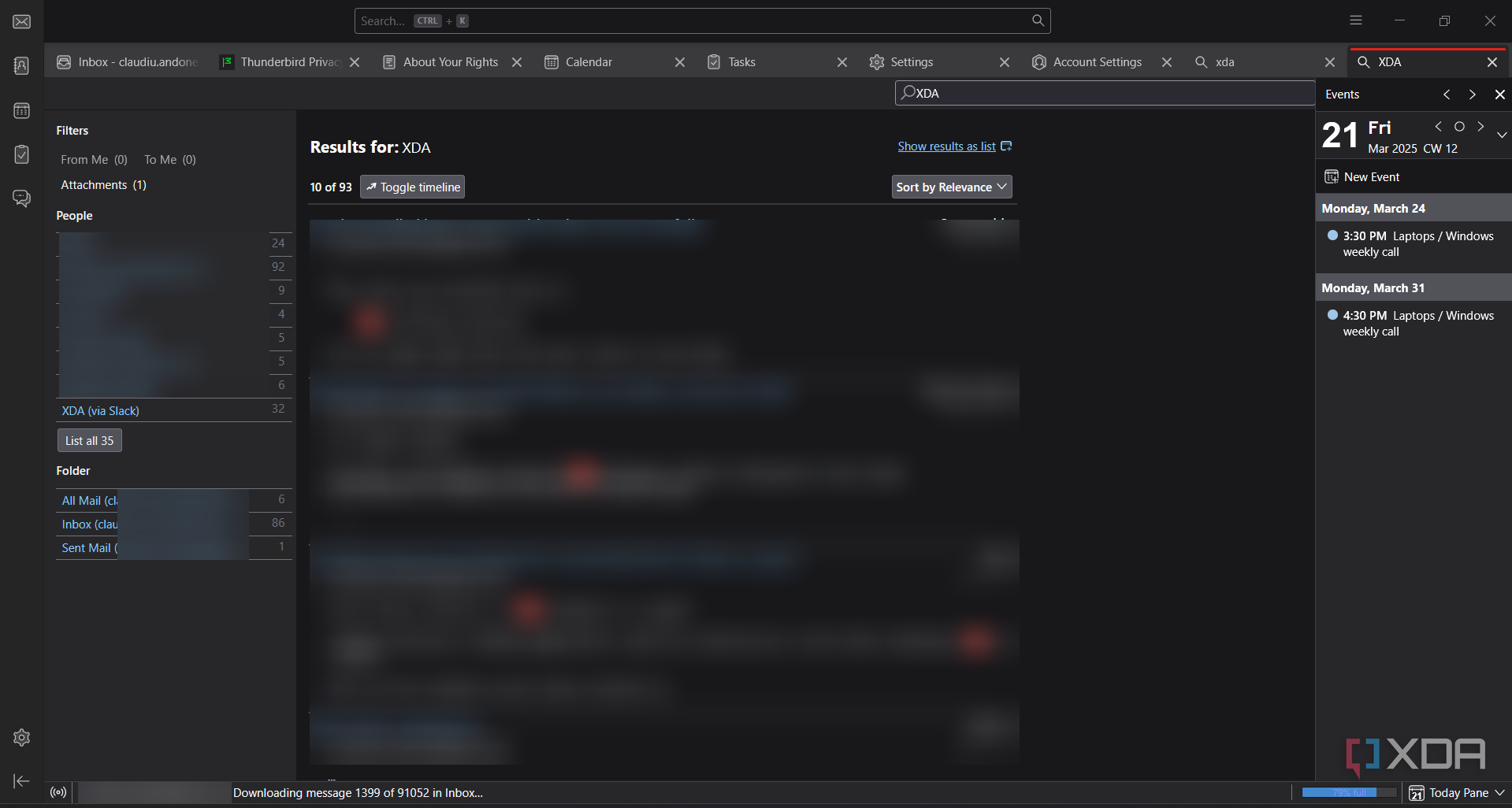This screenshot has height=808, width=1512.
Task: Open the 3:30 PM Laptops / Windows weekly call event
Action: [x=1412, y=243]
